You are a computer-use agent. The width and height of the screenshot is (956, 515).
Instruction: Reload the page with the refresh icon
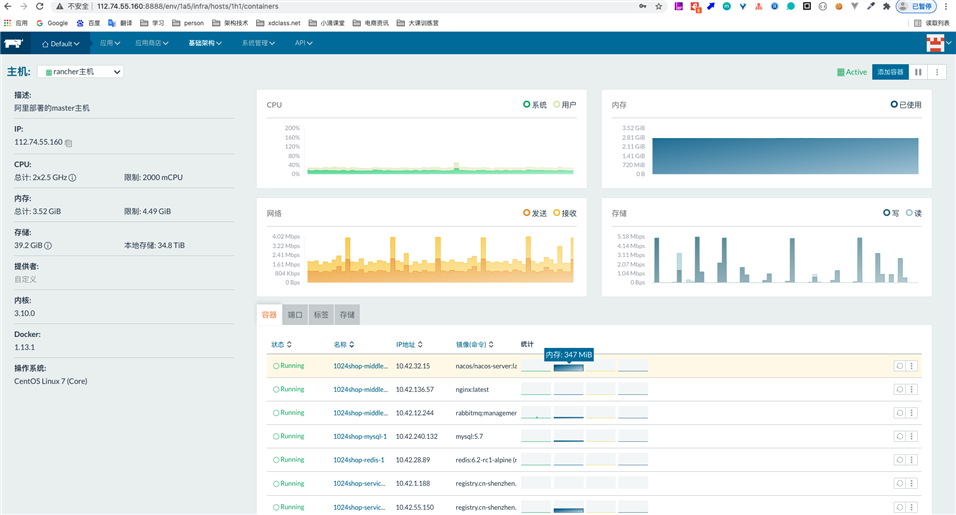[x=40, y=6]
